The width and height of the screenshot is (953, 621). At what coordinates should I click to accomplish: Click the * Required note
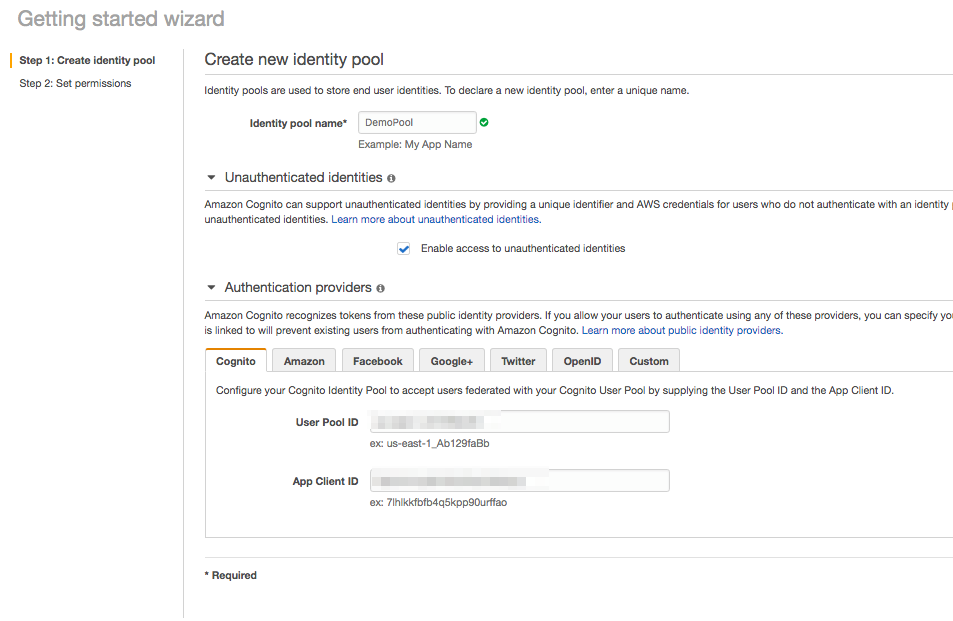pyautogui.click(x=231, y=575)
